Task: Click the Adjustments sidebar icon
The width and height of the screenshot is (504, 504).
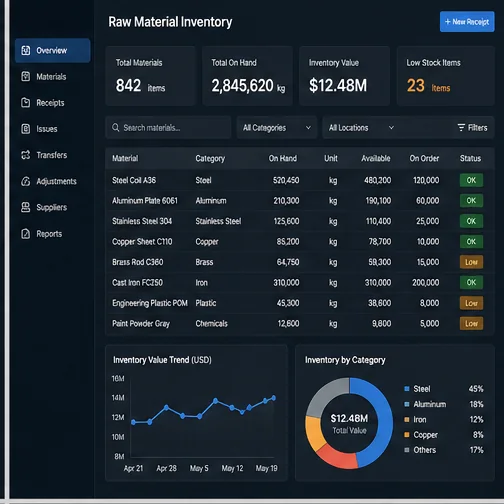Action: point(26,181)
